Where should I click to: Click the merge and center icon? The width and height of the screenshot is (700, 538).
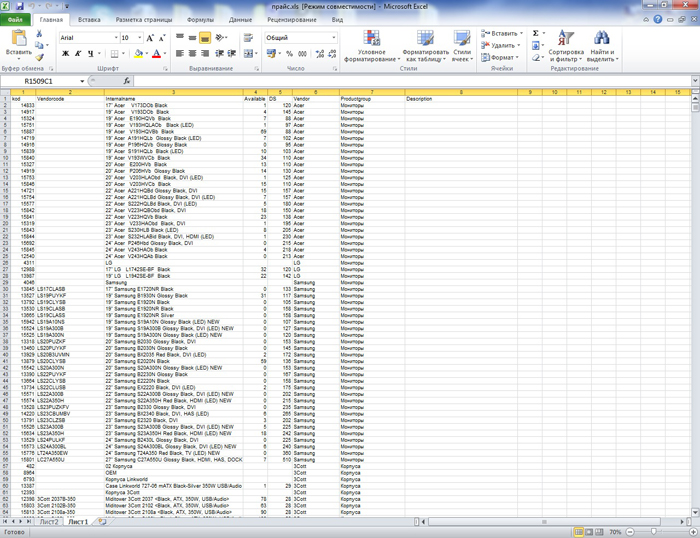tap(248, 54)
